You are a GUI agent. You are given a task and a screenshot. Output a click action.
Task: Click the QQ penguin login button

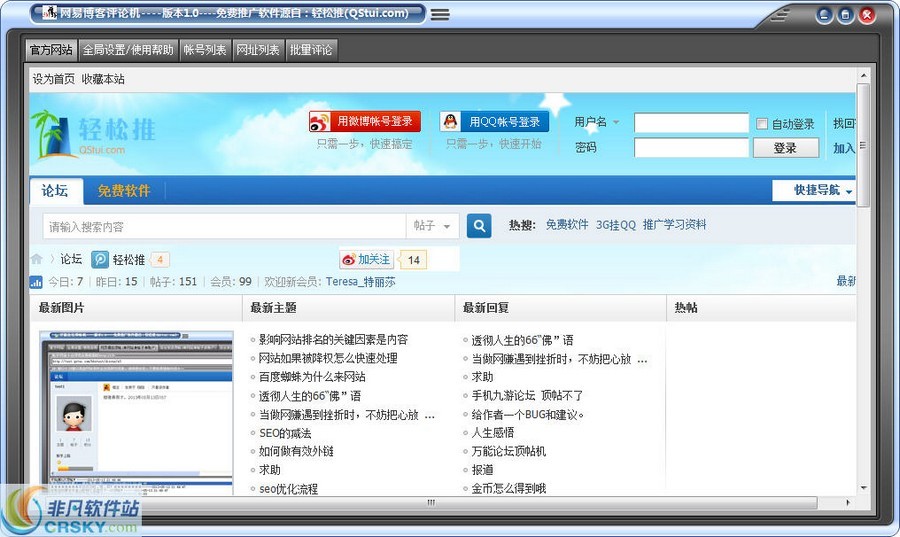[494, 122]
